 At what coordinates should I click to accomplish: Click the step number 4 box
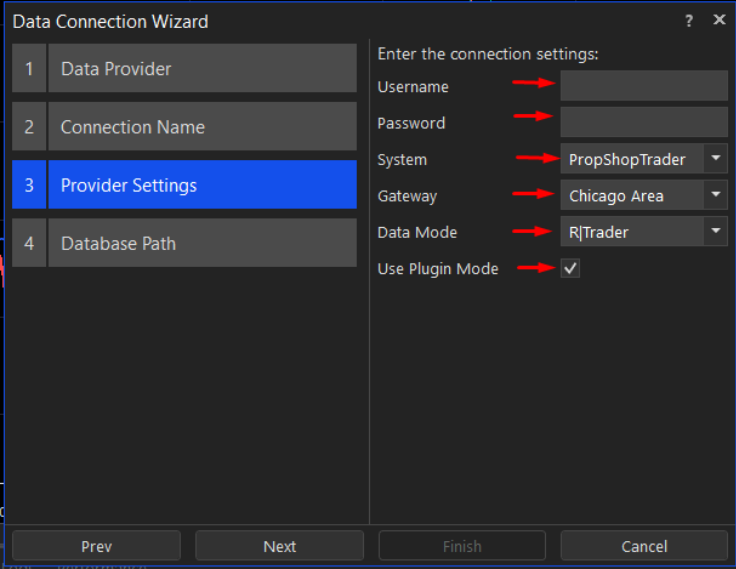point(29,243)
